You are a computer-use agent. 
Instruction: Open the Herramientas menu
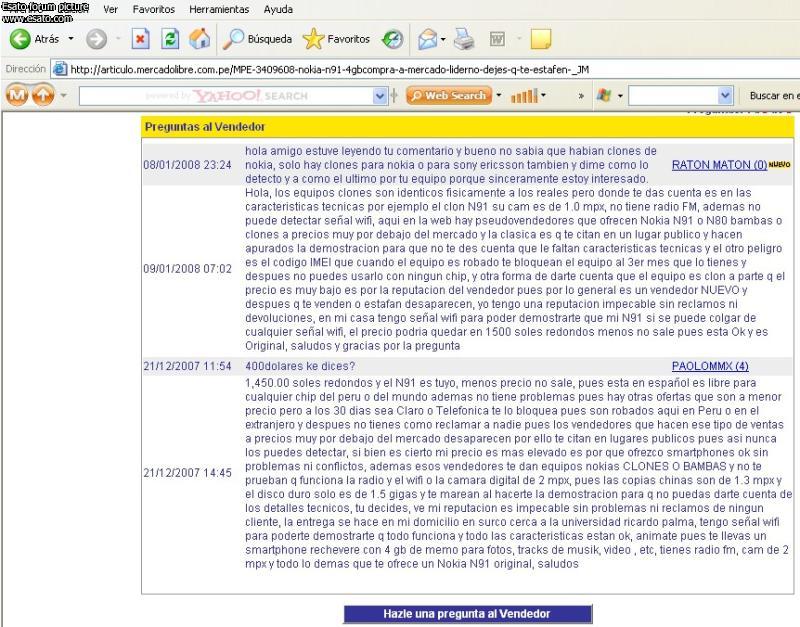pos(219,9)
